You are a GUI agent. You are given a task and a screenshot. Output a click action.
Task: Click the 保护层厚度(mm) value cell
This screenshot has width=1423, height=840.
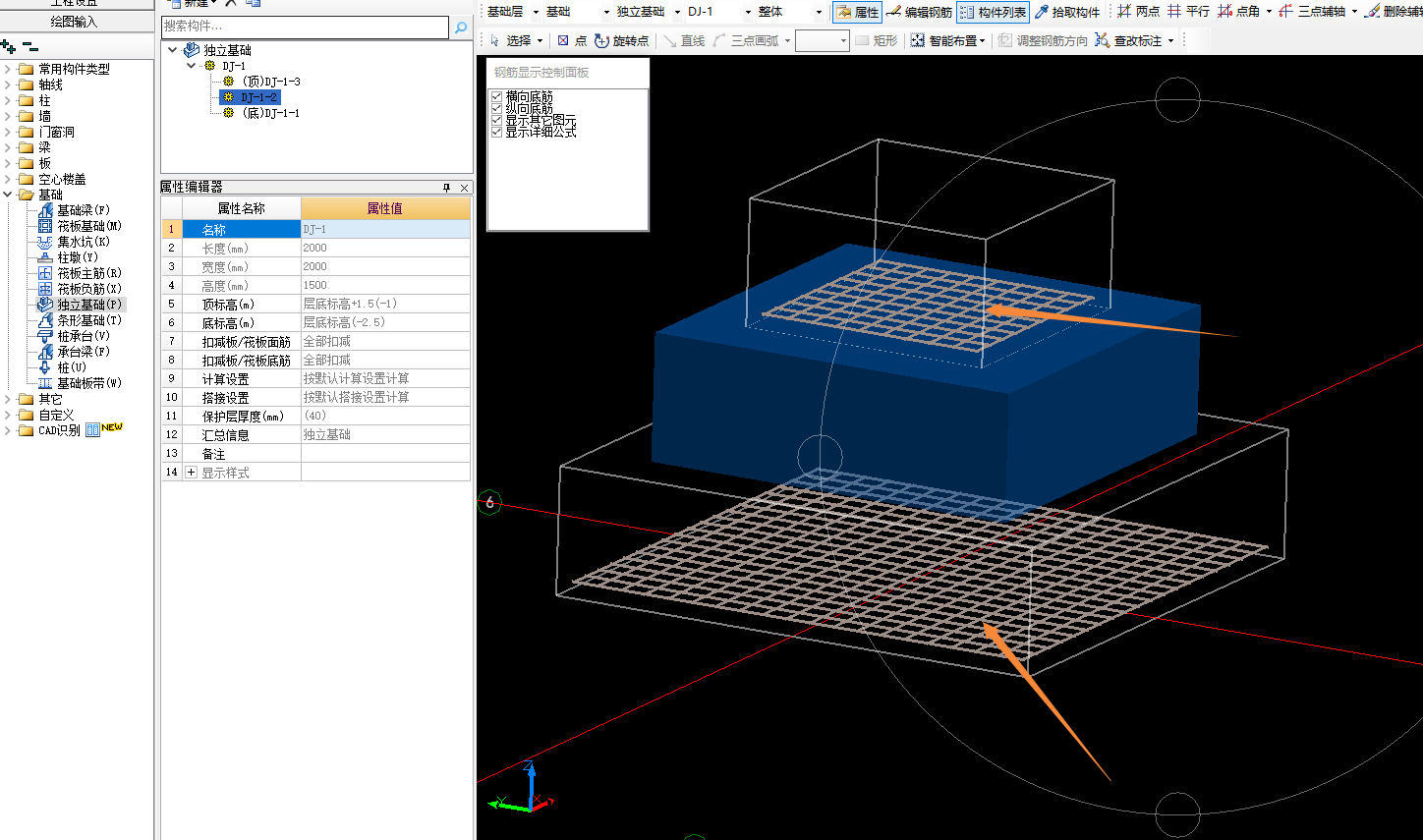tap(385, 416)
